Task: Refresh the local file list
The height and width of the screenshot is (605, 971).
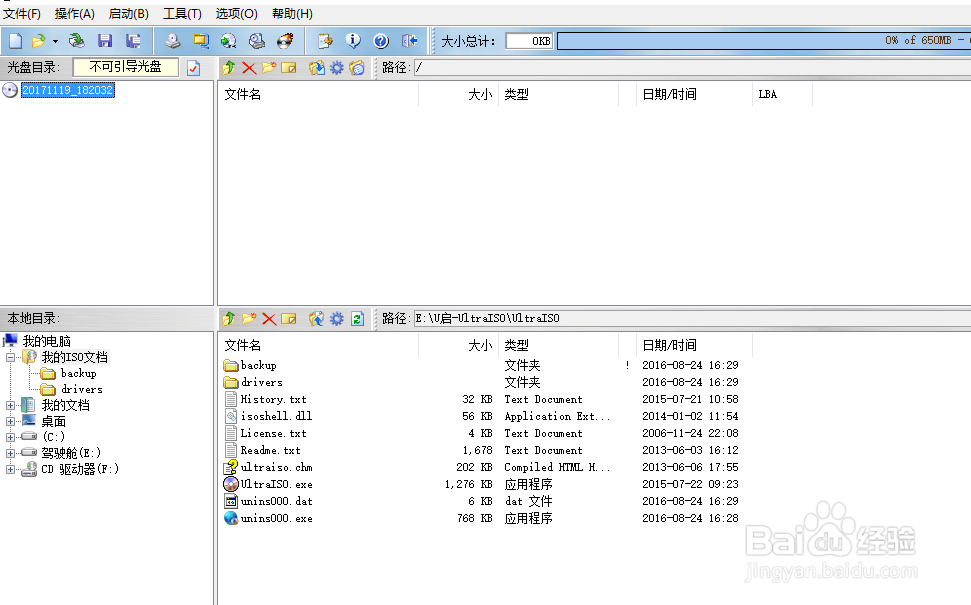Action: 357,318
